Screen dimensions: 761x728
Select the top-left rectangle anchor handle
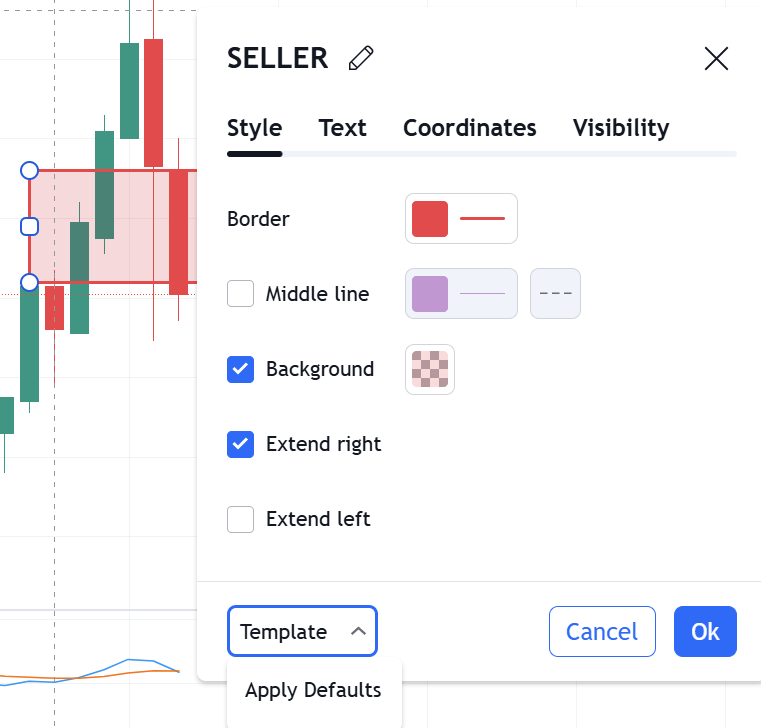point(30,170)
